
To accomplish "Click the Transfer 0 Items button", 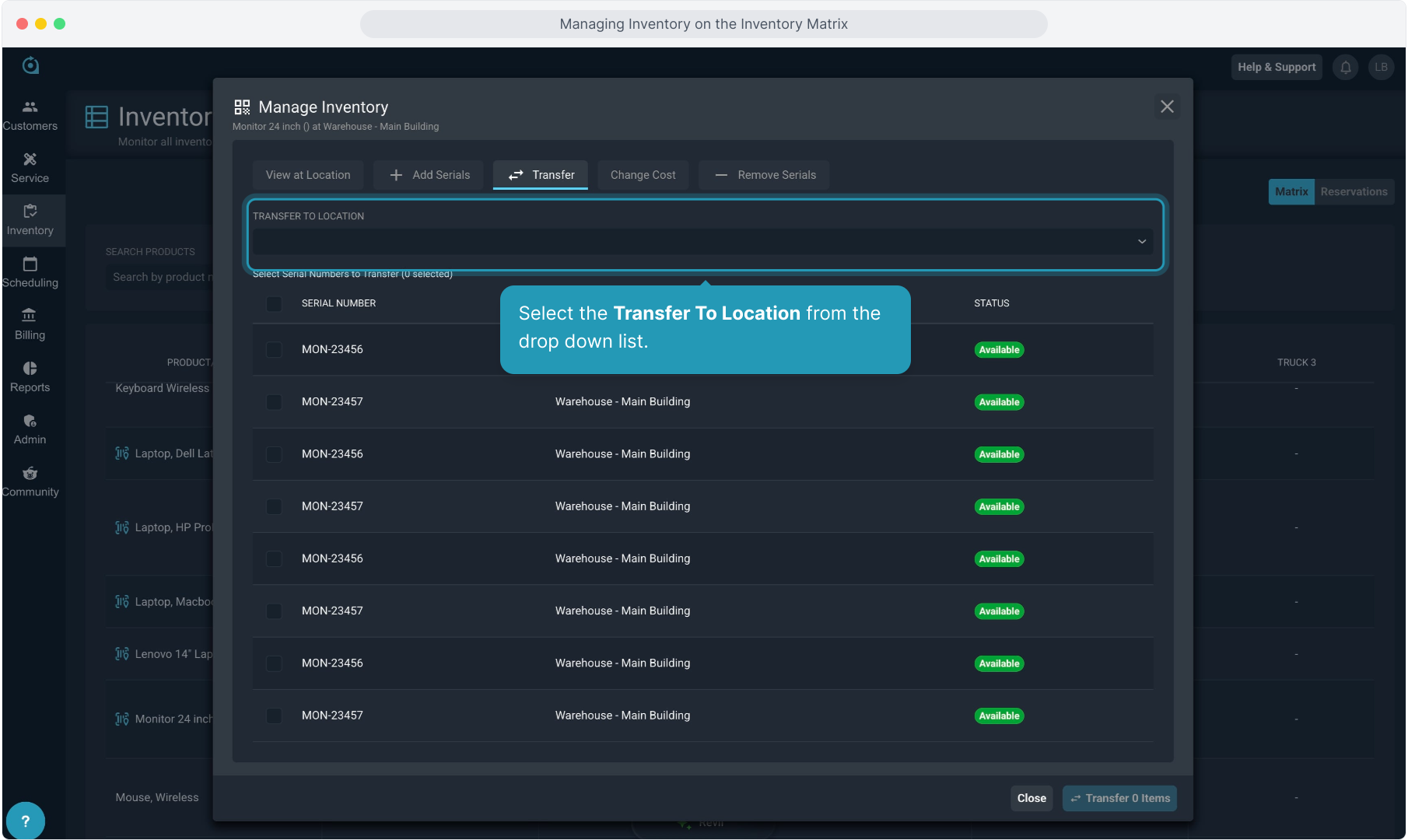I will (1119, 798).
